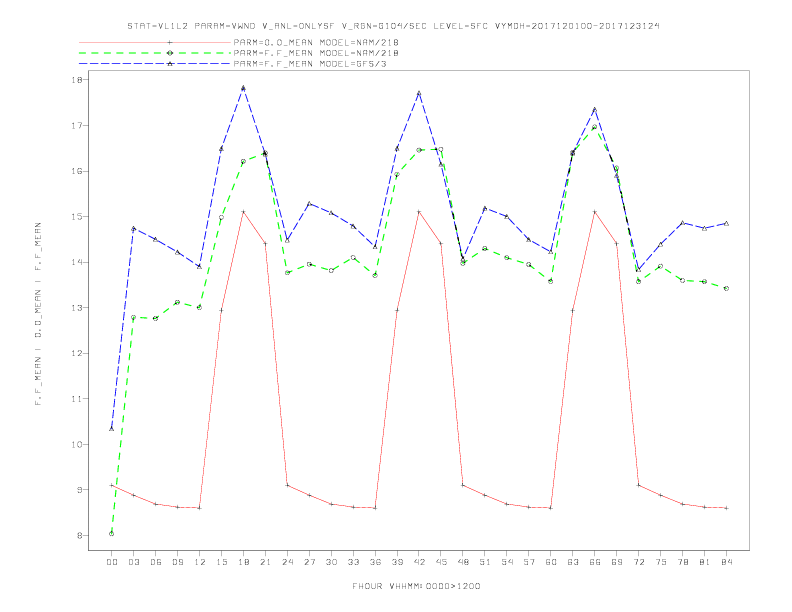Screen dimensions: 792x612
Task: Click y-axis tick label 17
Action: click(77, 125)
